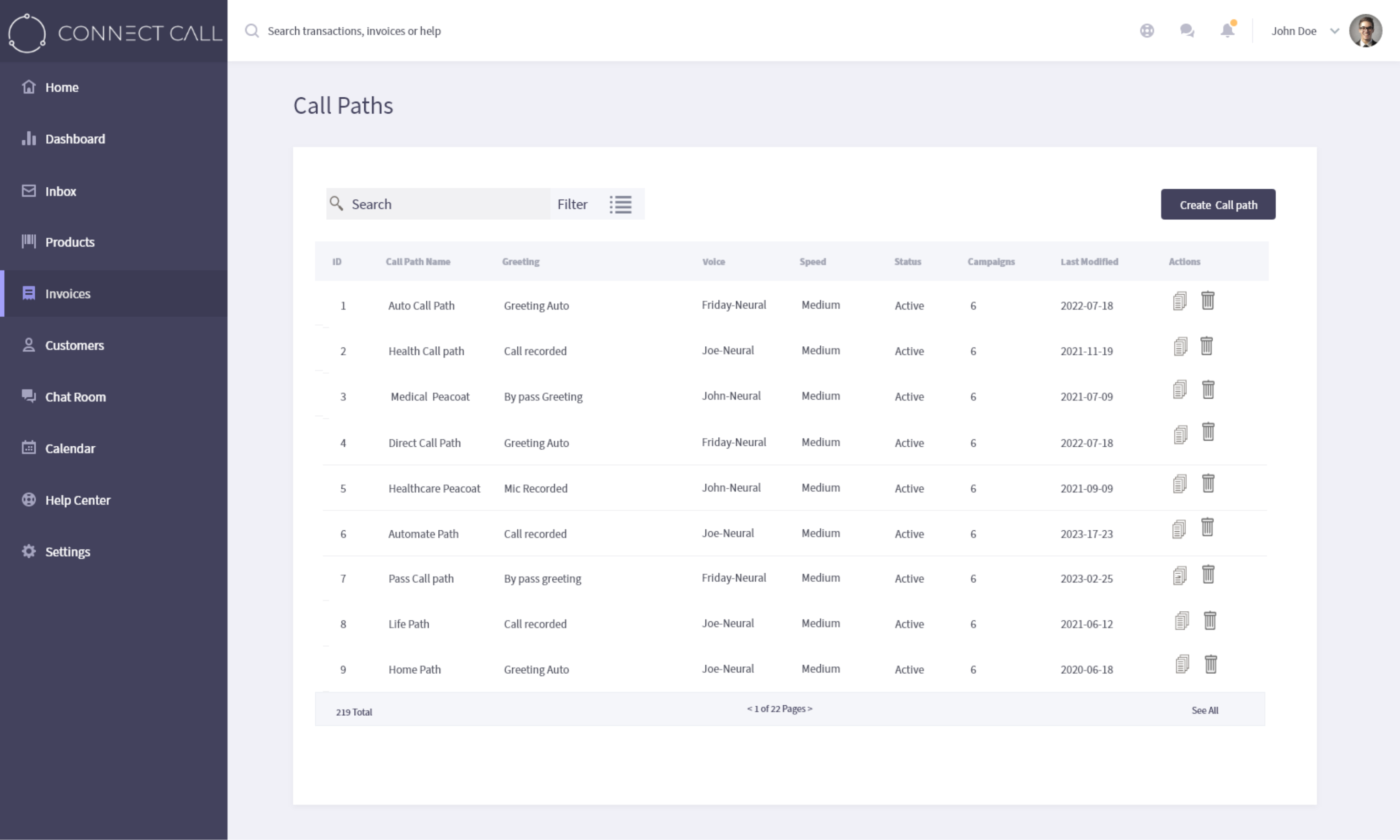Open Calendar in sidebar

pyautogui.click(x=114, y=448)
